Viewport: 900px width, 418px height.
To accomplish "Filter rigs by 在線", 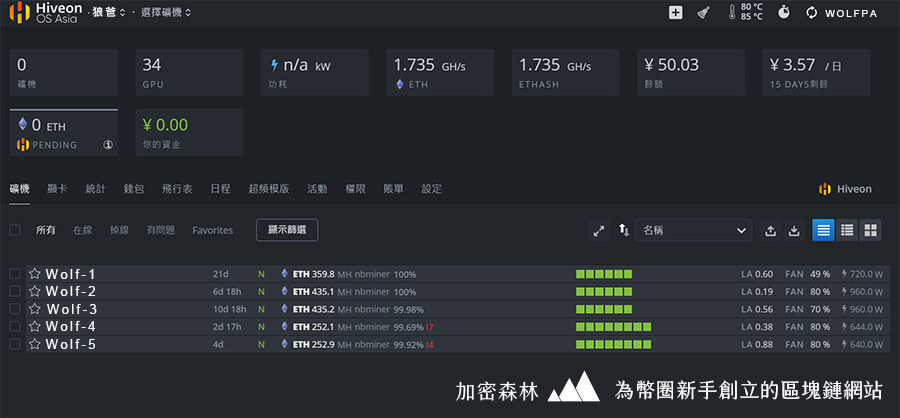I will (x=82, y=230).
